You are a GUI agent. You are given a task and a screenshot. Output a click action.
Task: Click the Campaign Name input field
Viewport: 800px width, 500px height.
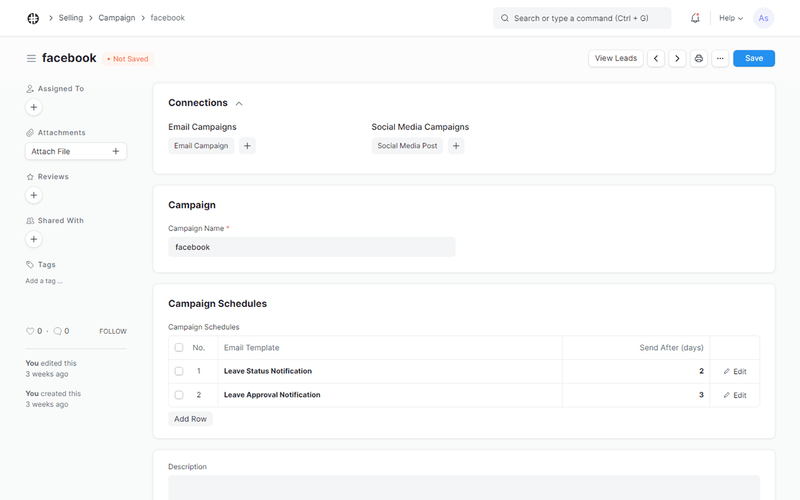click(x=311, y=247)
